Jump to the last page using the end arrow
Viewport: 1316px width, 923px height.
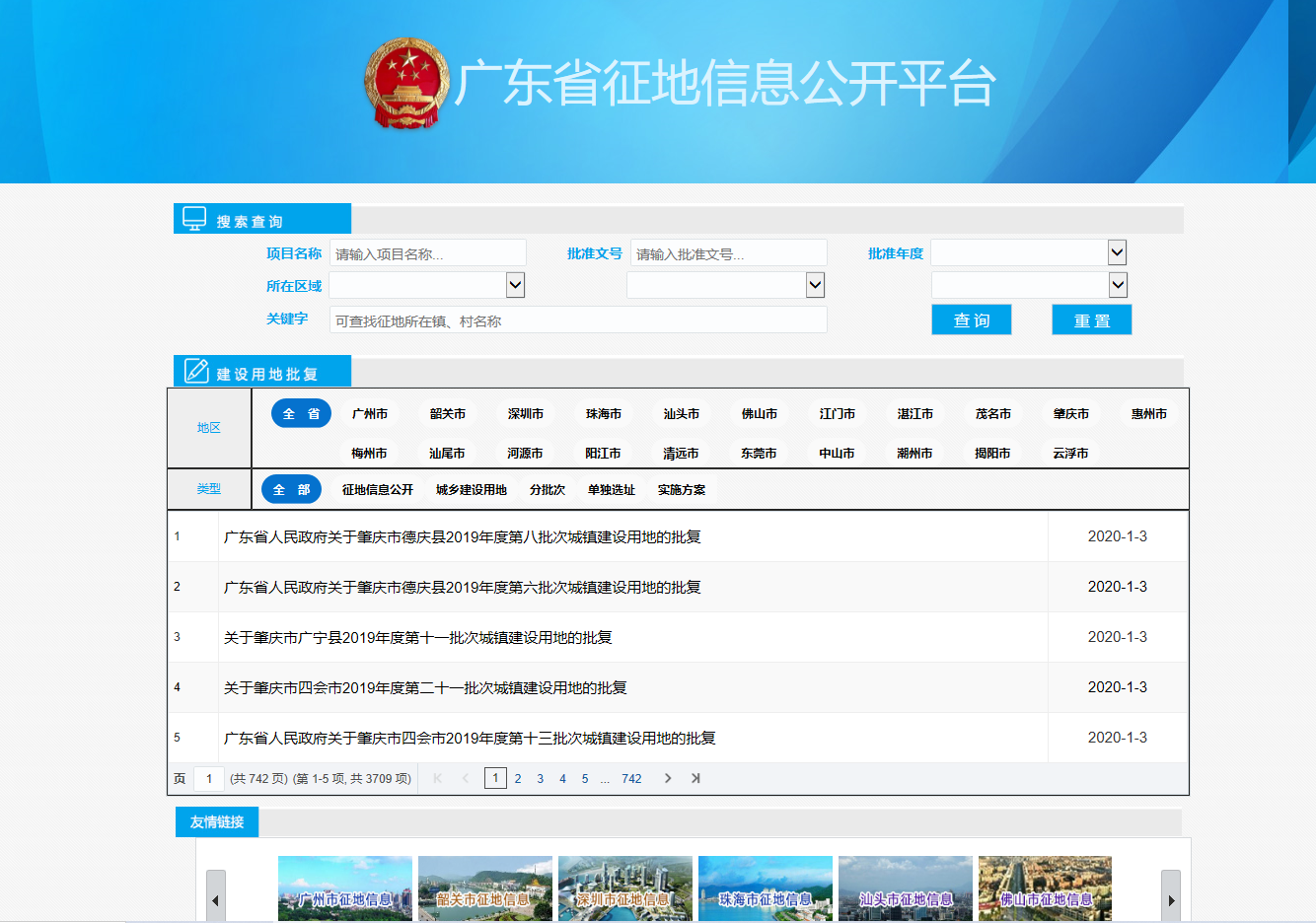click(x=695, y=778)
